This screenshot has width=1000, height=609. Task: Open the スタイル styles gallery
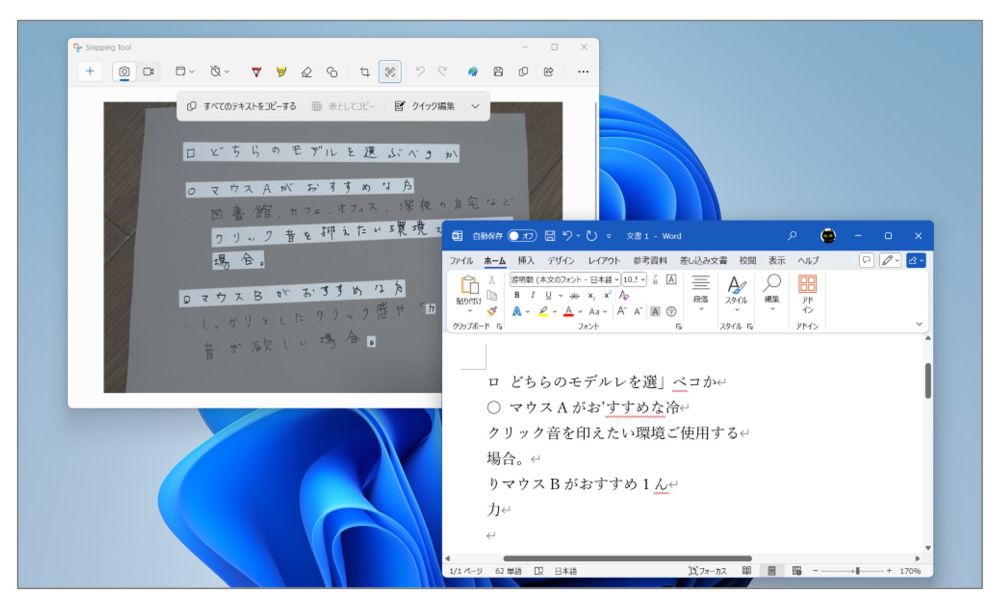737,293
